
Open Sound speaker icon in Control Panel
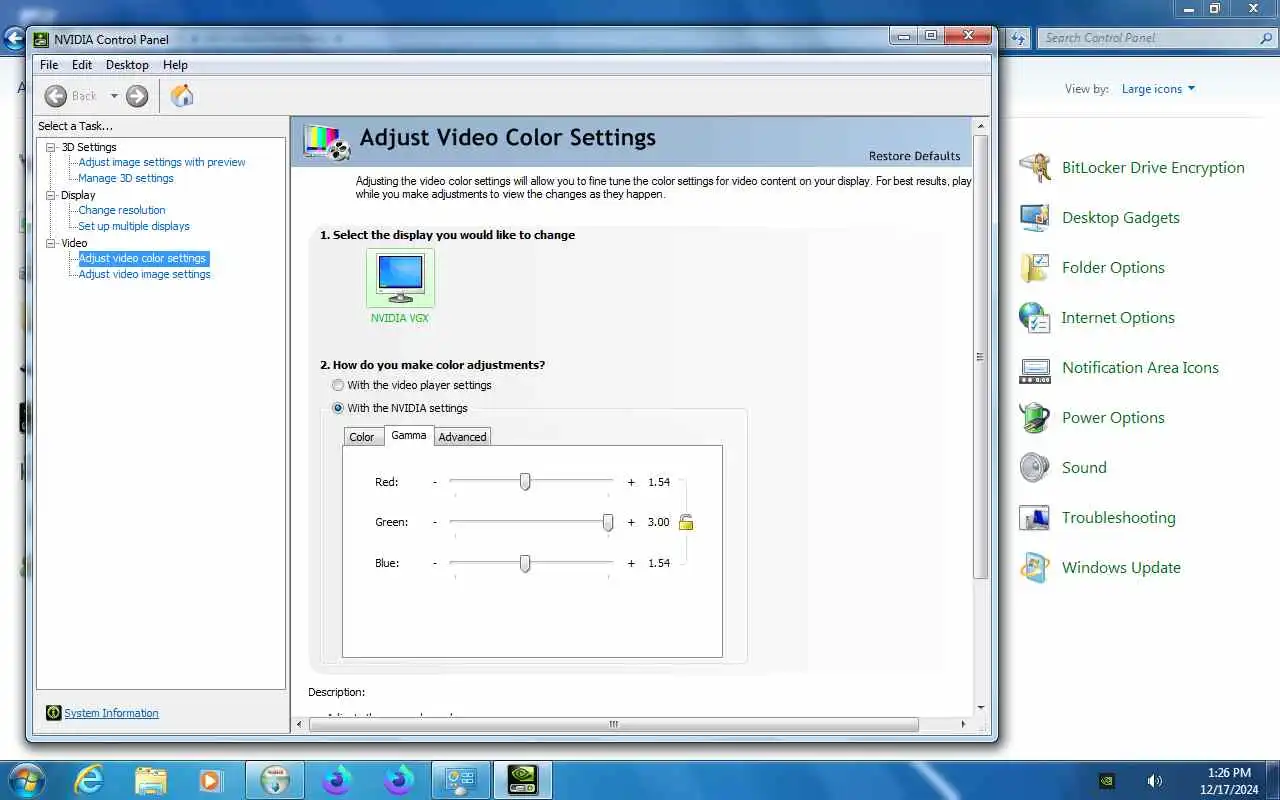(1034, 467)
